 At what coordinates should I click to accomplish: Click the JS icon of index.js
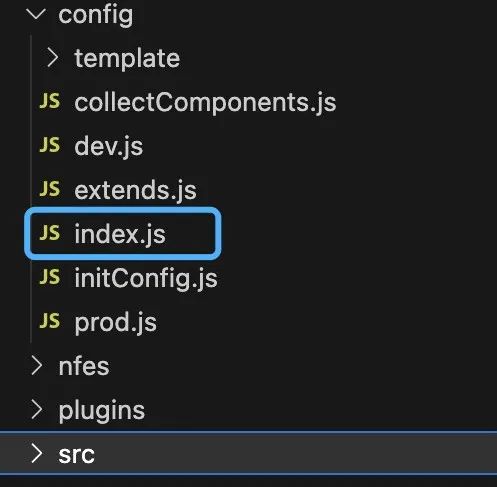[x=50, y=233]
